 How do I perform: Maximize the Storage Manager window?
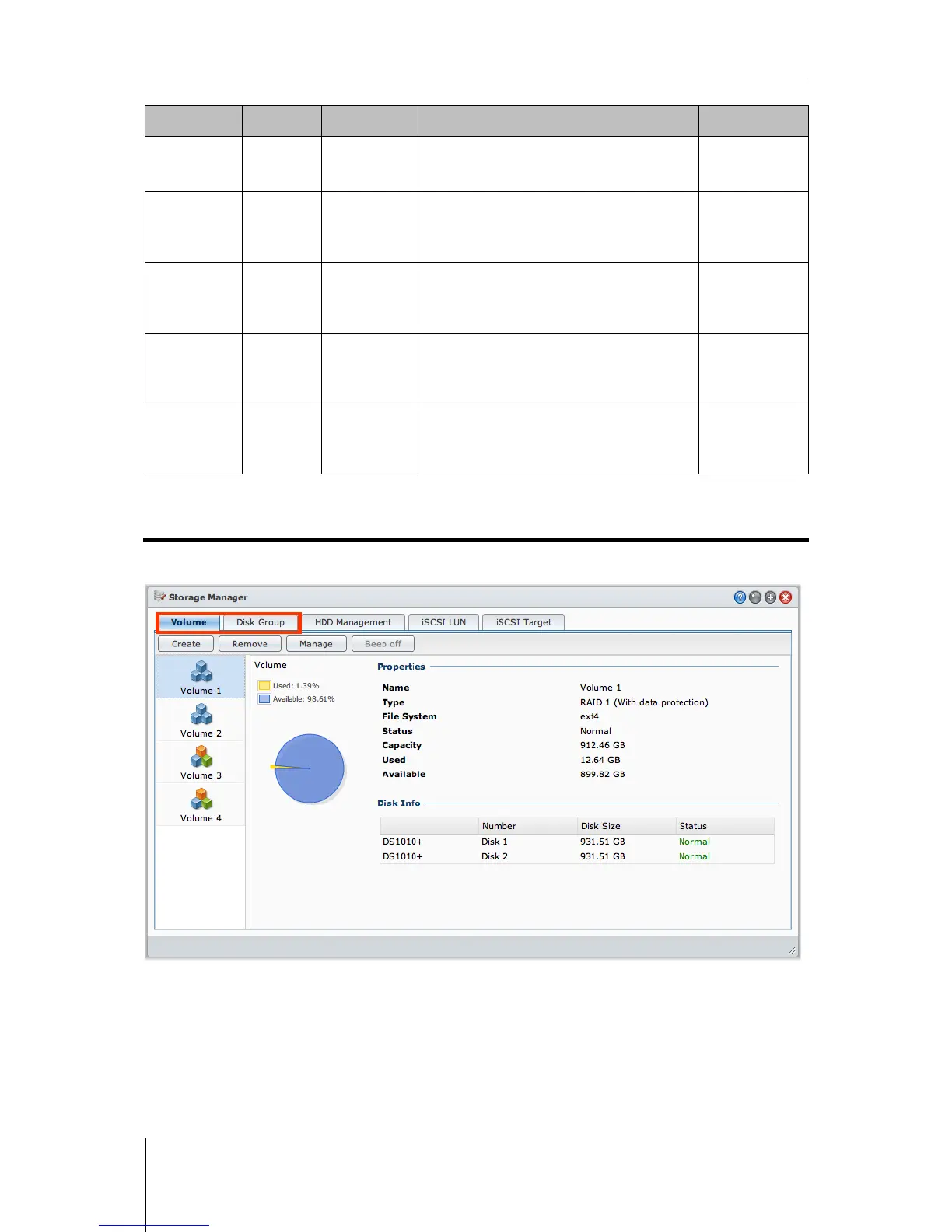click(x=770, y=597)
